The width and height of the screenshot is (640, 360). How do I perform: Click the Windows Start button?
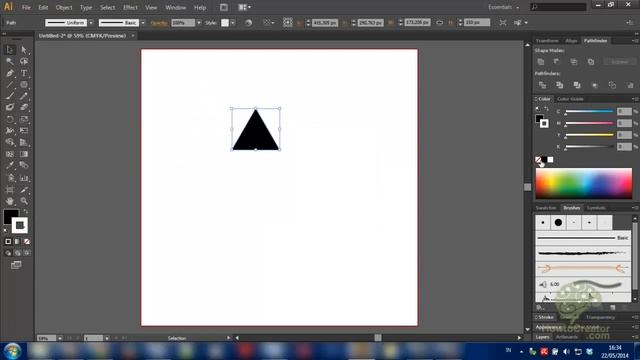[12, 351]
